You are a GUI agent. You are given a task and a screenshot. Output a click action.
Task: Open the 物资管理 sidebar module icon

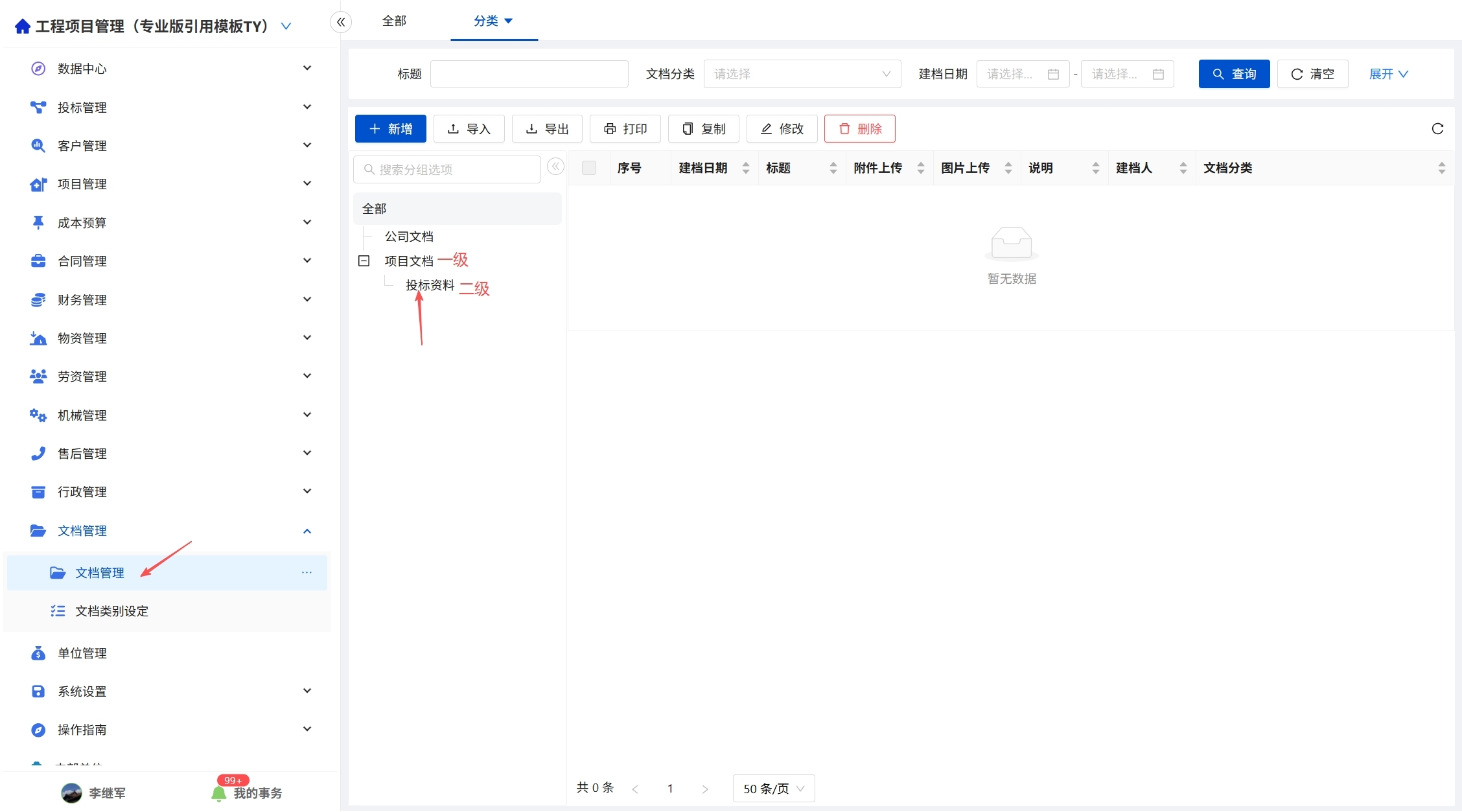pos(38,338)
